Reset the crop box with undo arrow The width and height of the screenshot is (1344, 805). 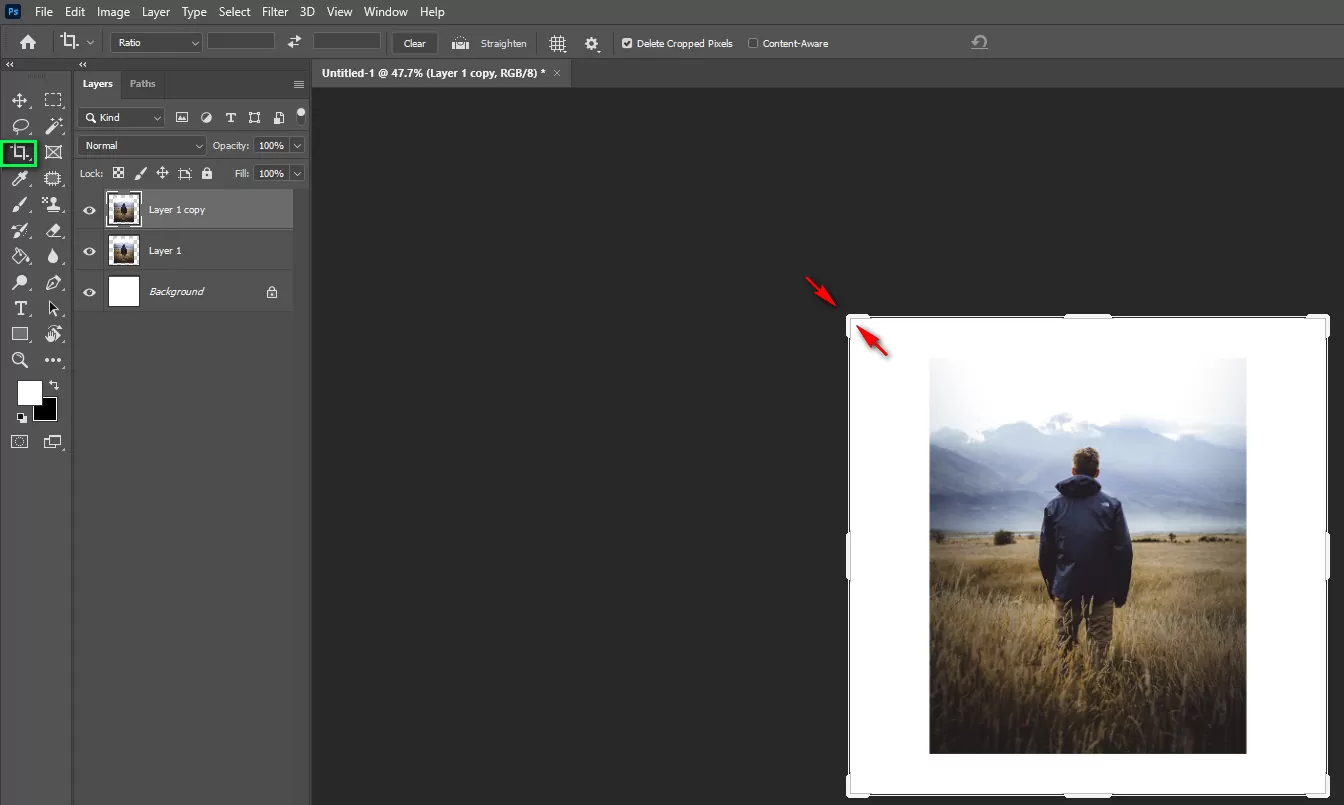(979, 42)
